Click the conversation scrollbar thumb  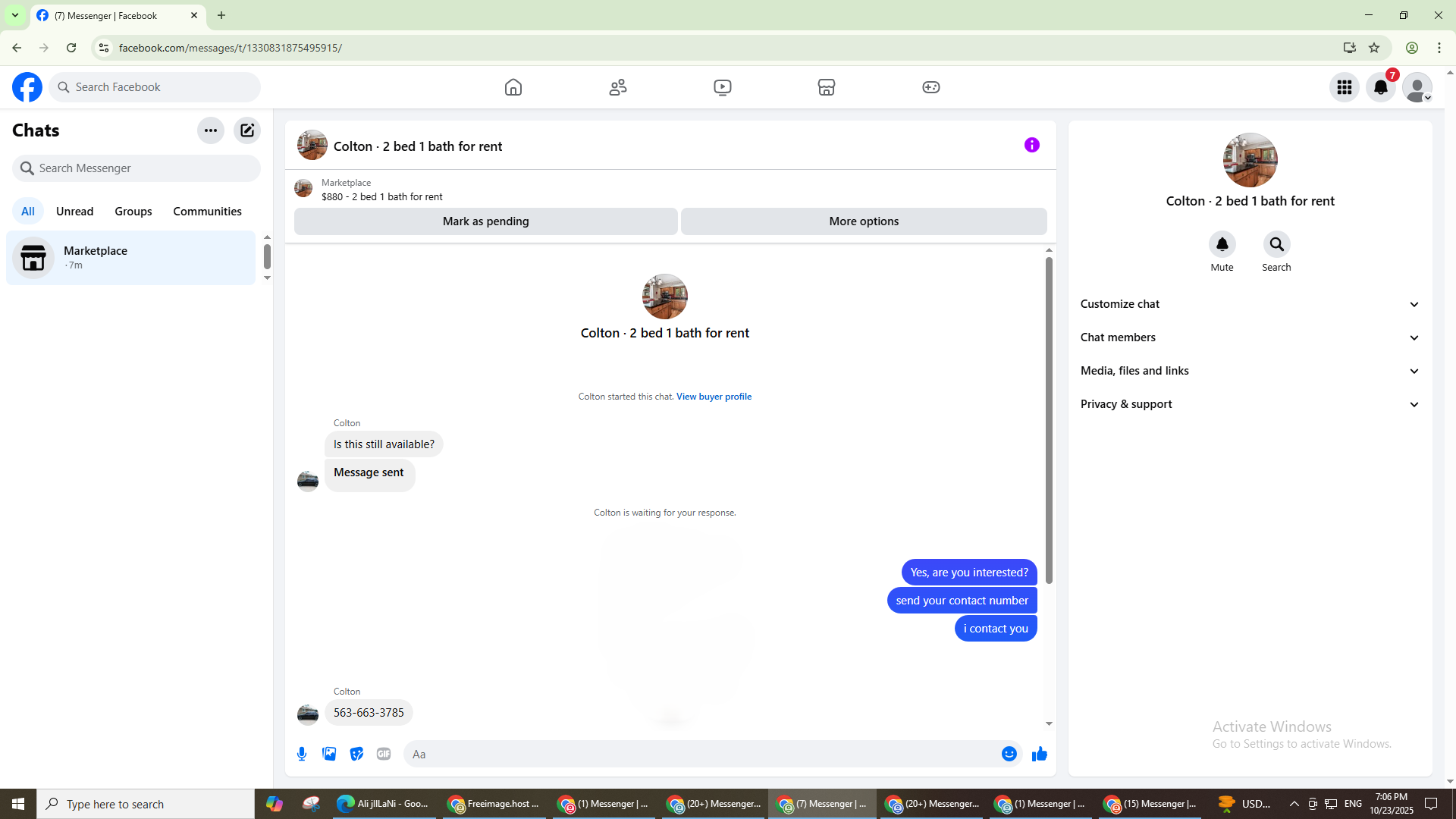pyautogui.click(x=1049, y=421)
